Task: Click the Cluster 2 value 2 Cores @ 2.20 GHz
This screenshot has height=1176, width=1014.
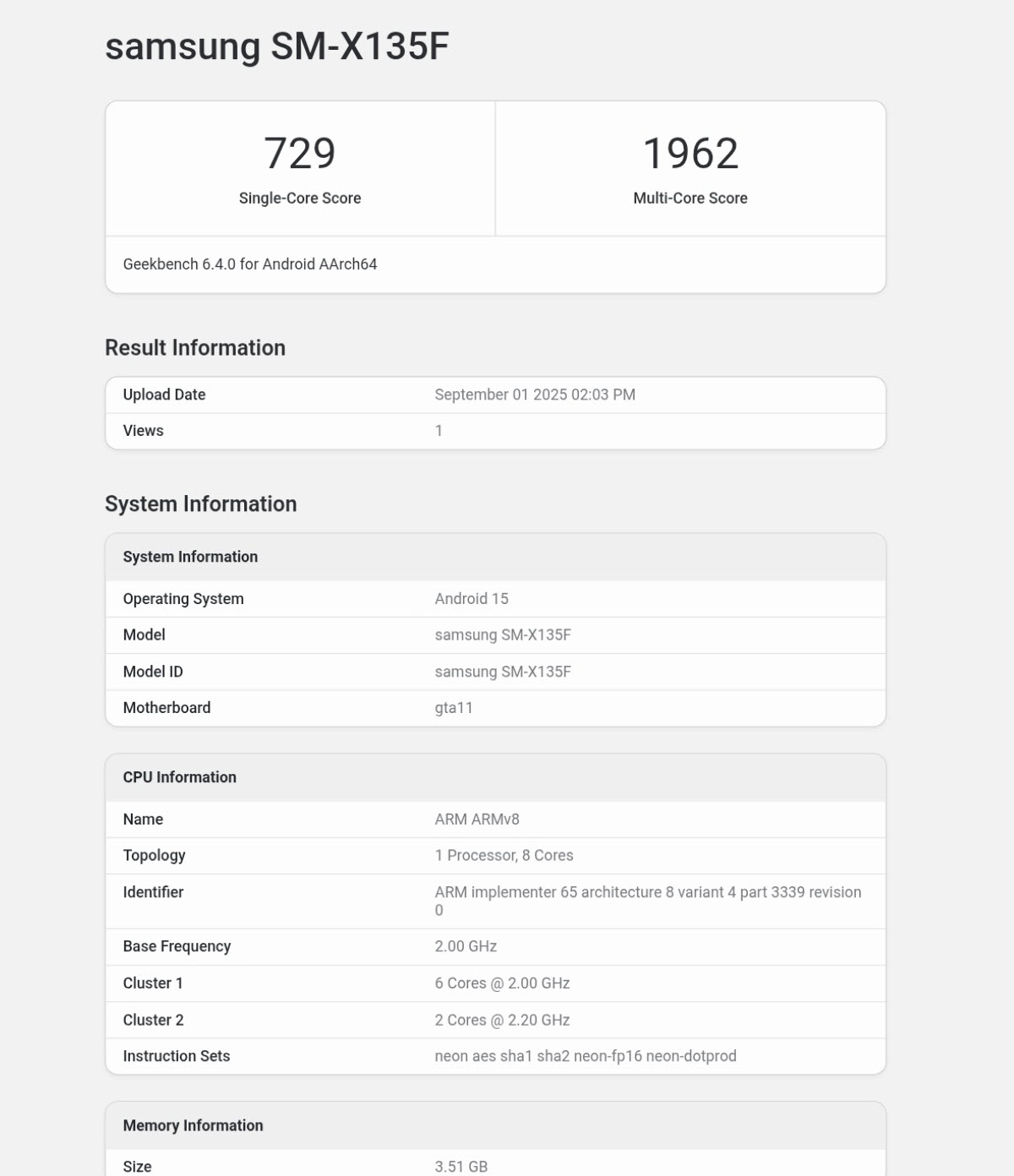Action: pyautogui.click(x=502, y=1021)
